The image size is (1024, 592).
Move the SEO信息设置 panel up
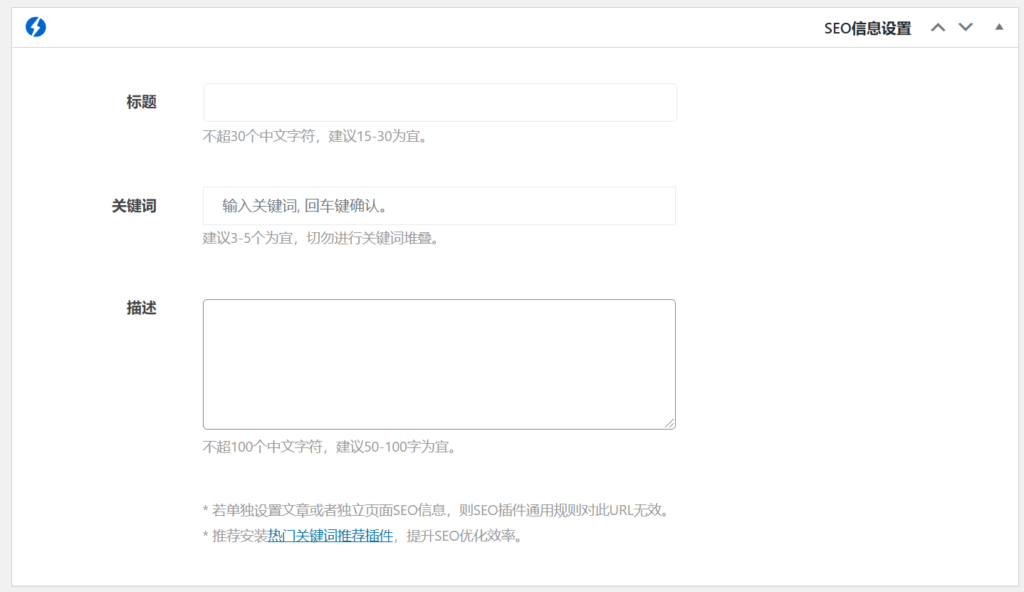coord(937,28)
